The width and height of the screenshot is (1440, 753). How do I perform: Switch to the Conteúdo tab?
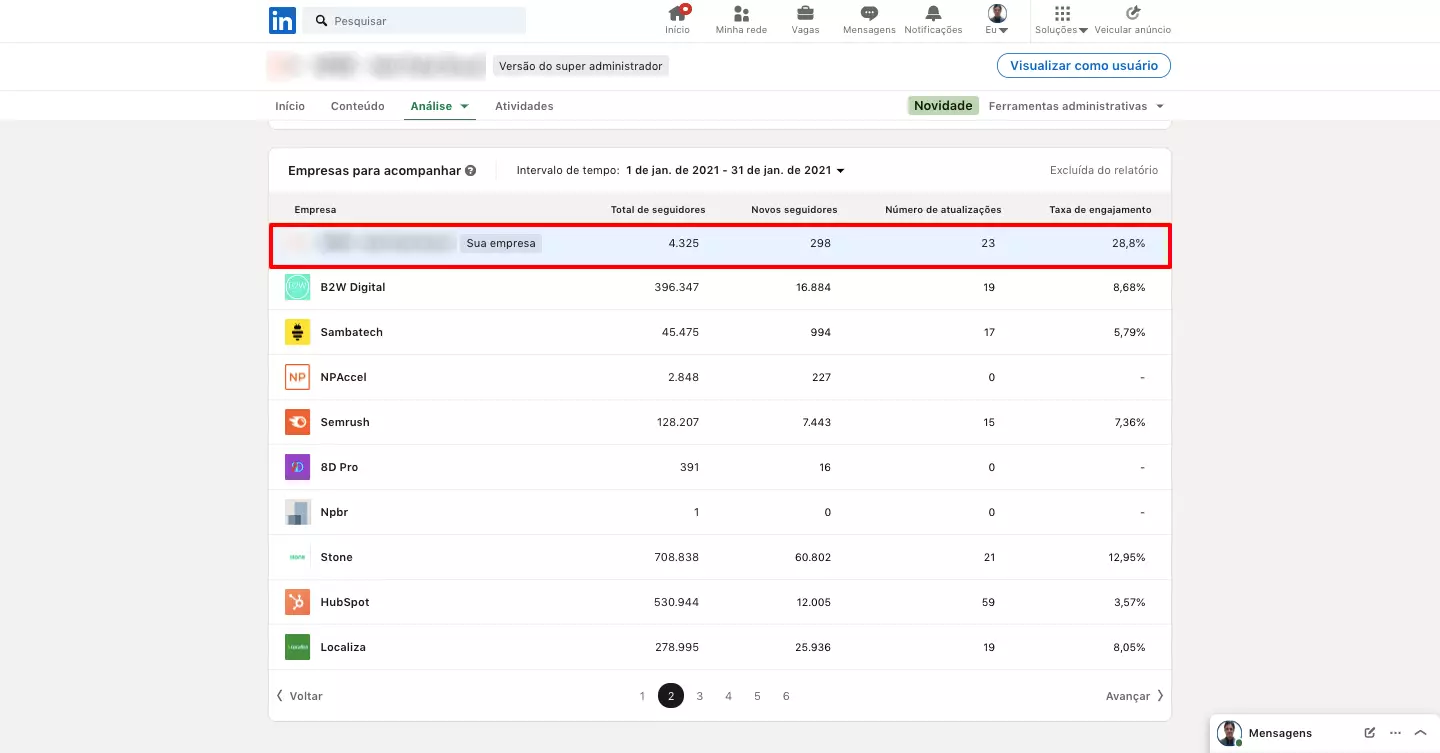click(357, 105)
